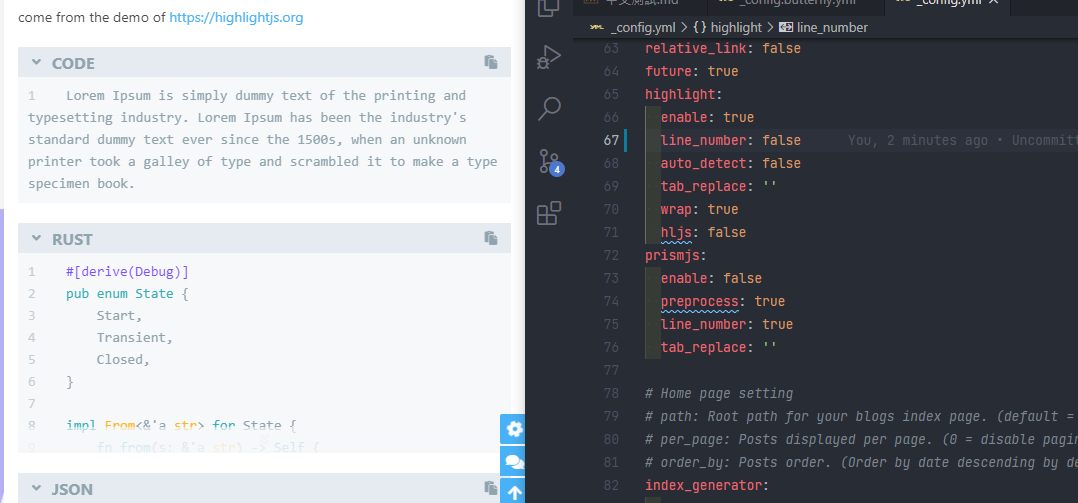Copy the JSON code block
Image resolution: width=1078 pixels, height=503 pixels.
click(491, 488)
